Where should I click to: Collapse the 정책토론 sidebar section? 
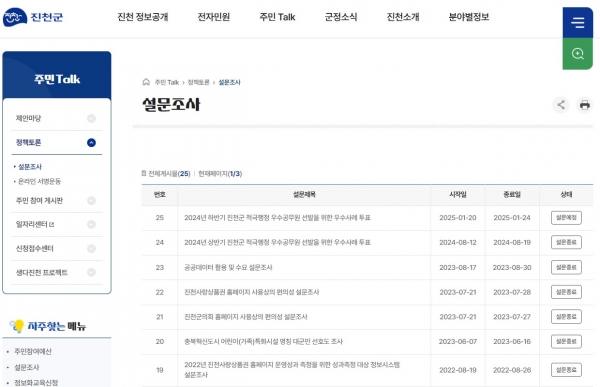pyautogui.click(x=91, y=143)
